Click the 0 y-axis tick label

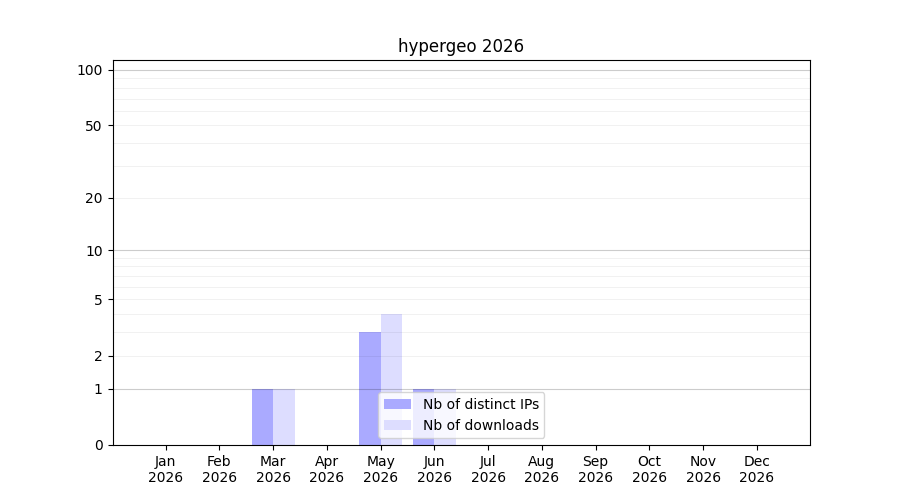pyautogui.click(x=99, y=445)
